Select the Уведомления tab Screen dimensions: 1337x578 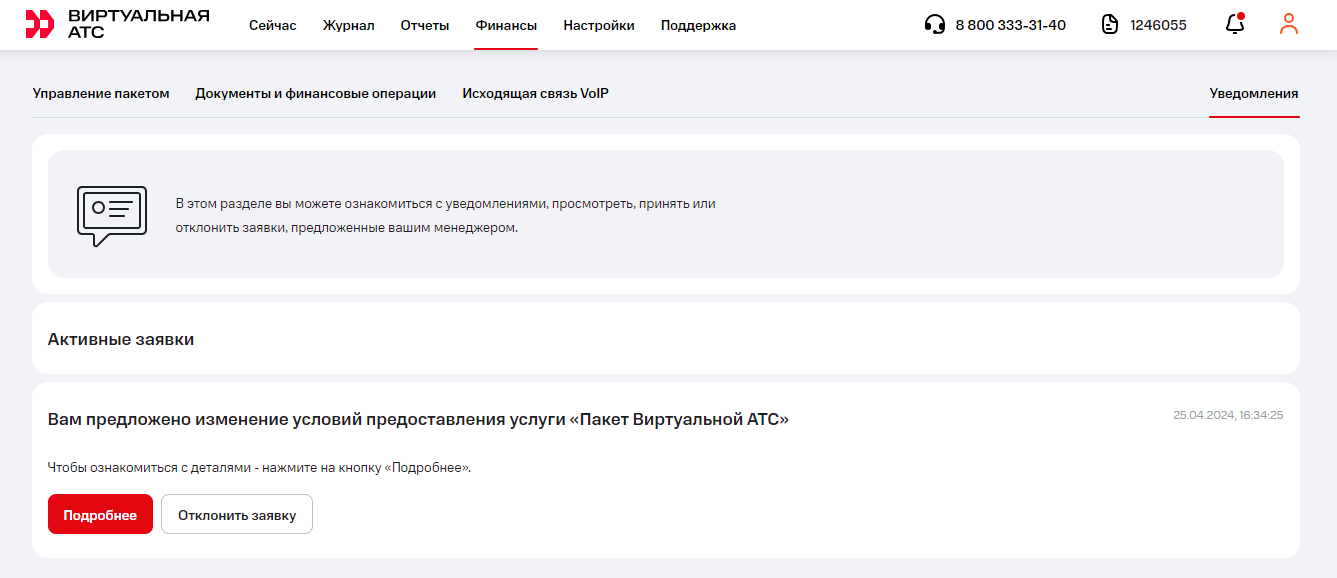(x=1254, y=94)
